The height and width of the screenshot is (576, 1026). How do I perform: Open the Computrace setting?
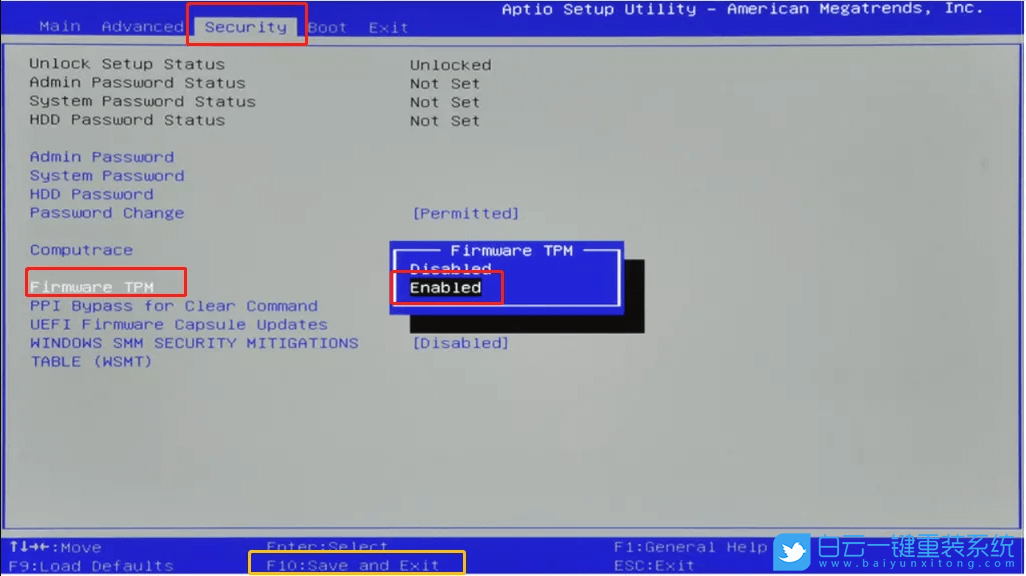click(81, 249)
